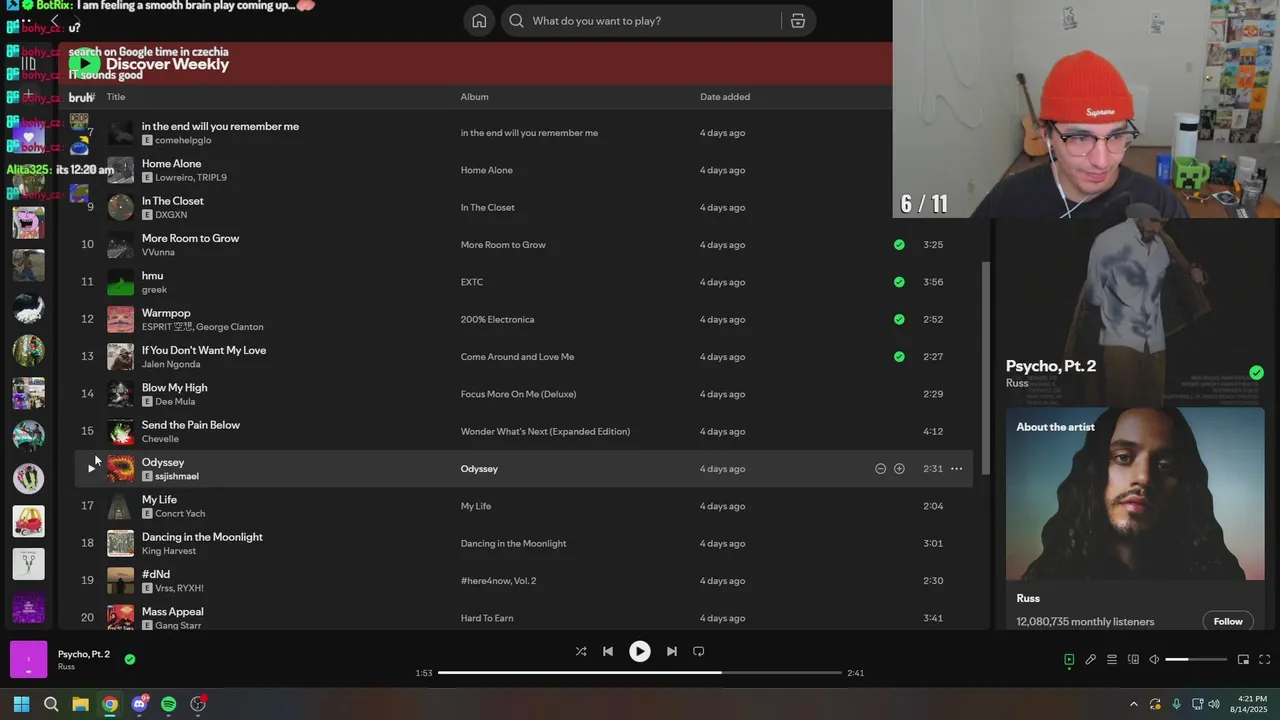Switch to Chrome in taskbar
Viewport: 1280px width, 720px height.
[x=110, y=704]
